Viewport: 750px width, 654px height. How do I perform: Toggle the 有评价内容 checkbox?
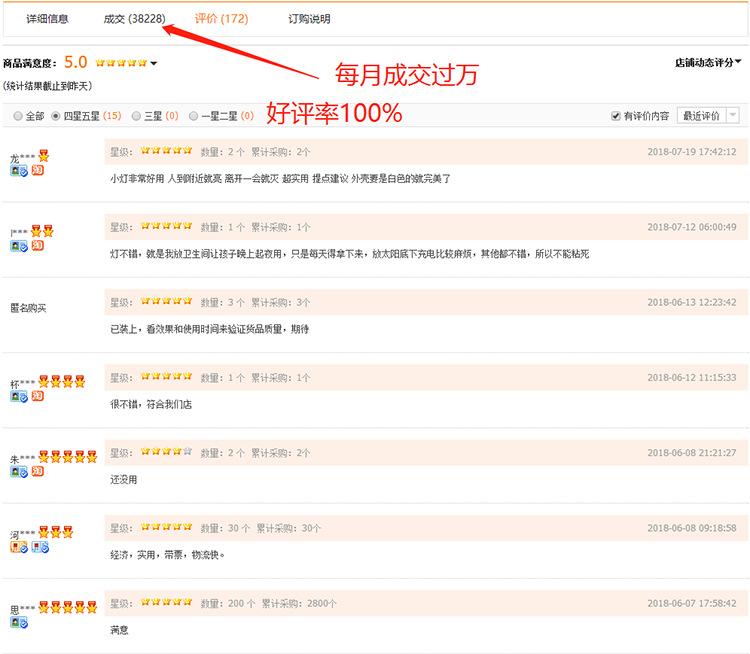(x=616, y=116)
